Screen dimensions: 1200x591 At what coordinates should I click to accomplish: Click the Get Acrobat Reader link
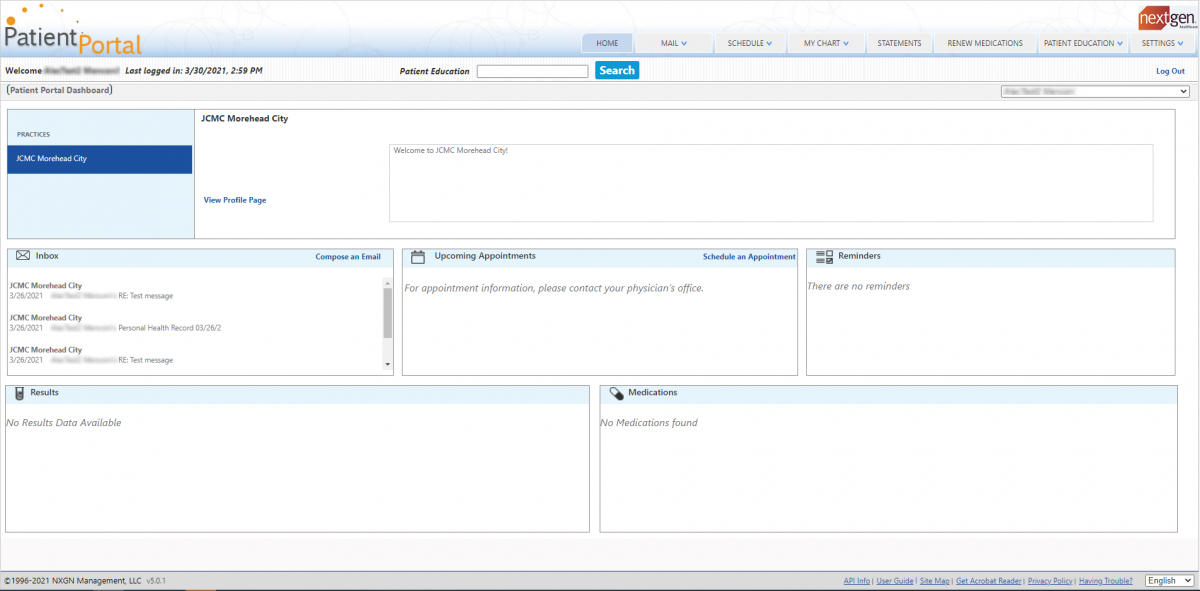(x=989, y=581)
